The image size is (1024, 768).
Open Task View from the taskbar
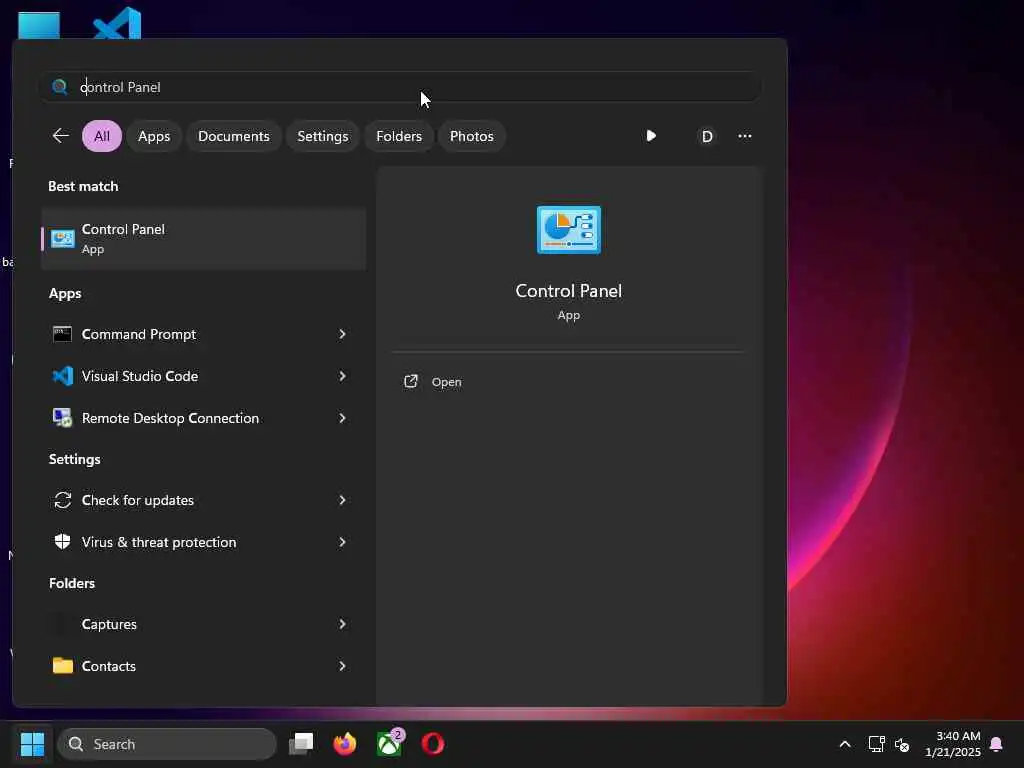pyautogui.click(x=301, y=744)
